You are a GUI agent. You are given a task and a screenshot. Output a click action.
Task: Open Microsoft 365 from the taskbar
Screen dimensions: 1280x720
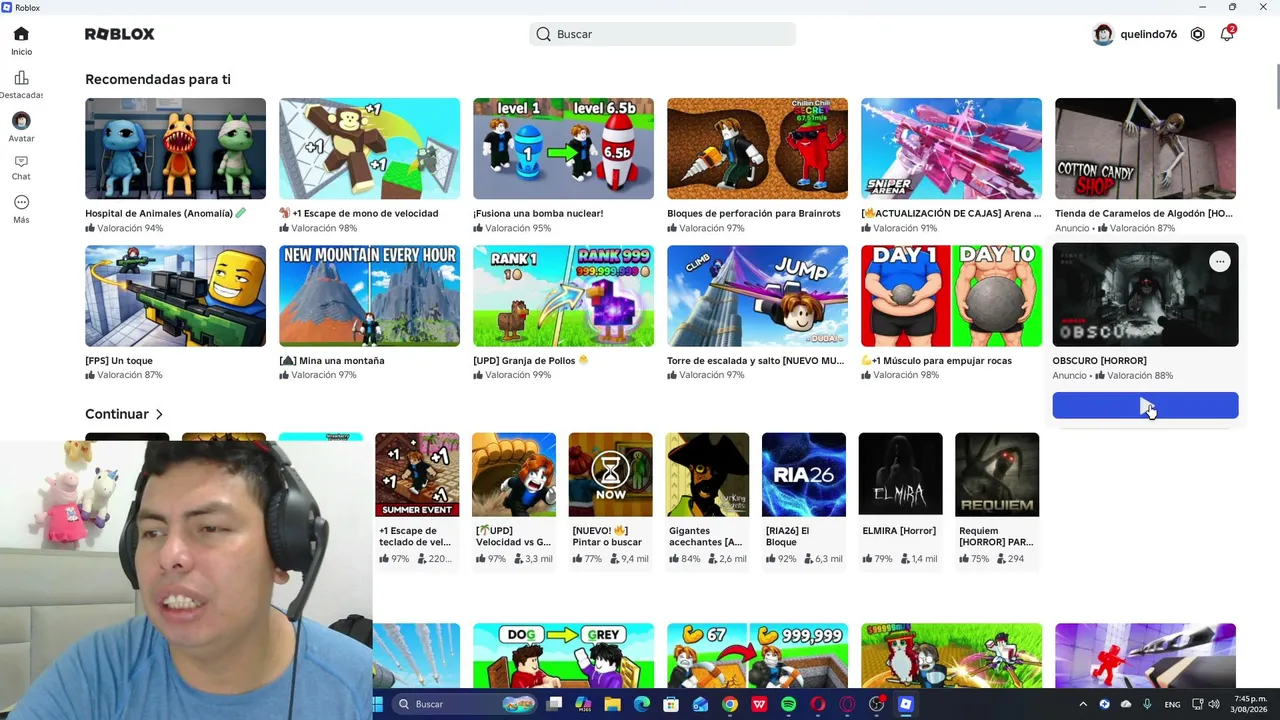tap(583, 704)
